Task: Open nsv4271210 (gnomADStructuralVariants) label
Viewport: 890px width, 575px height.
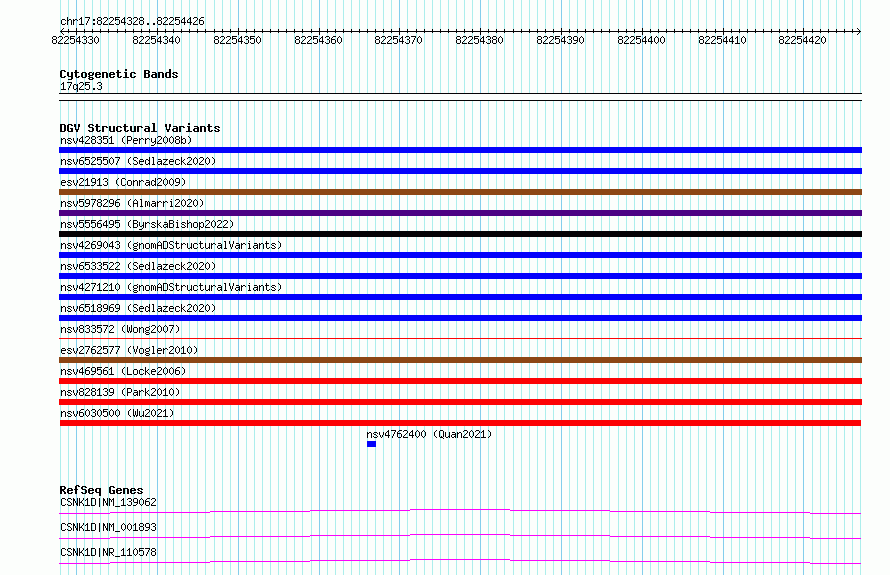Action: point(171,287)
